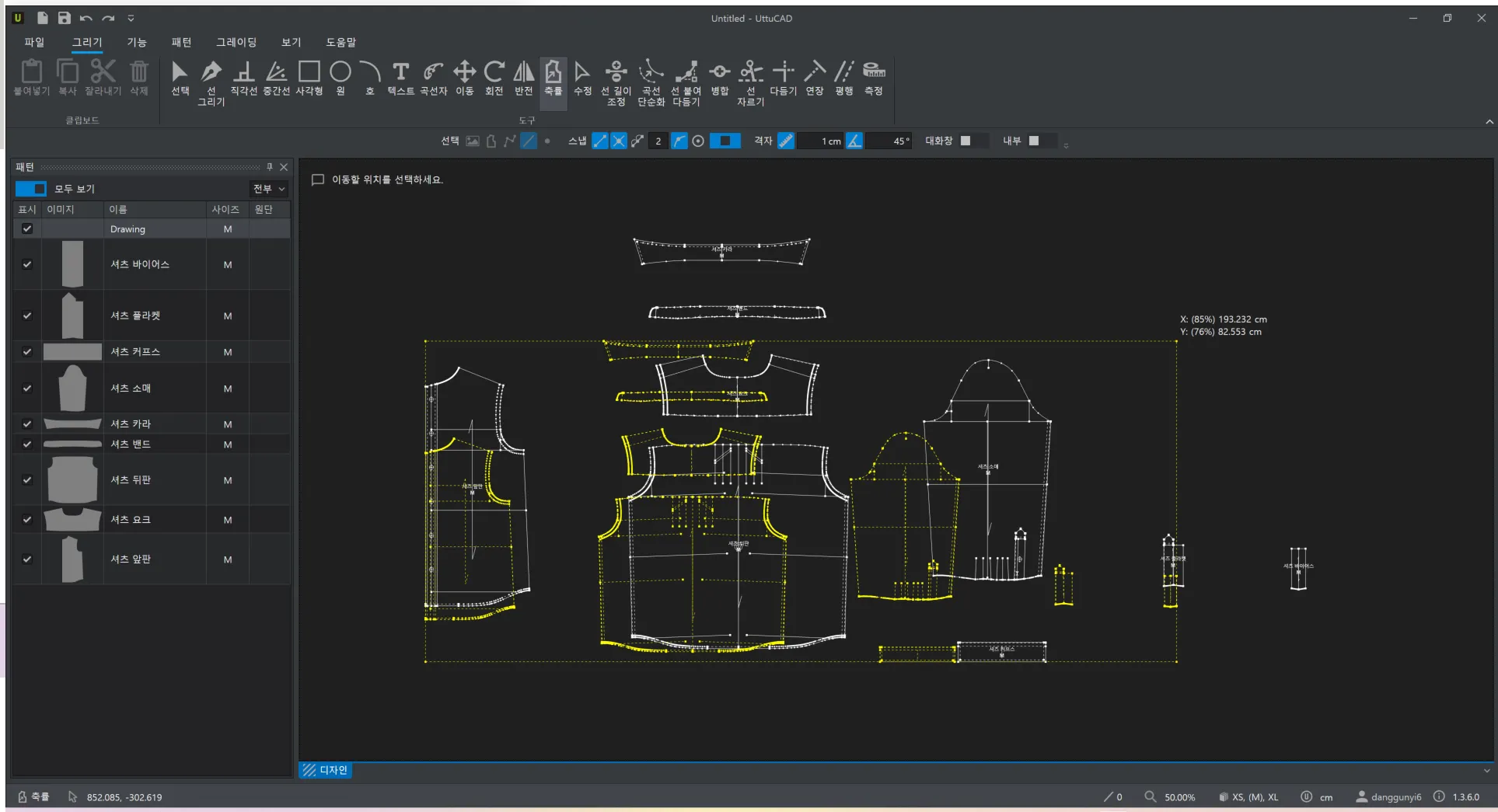Open the 그레이딩 ribbon tab
Screen dimensions: 1498x812
pos(236,42)
